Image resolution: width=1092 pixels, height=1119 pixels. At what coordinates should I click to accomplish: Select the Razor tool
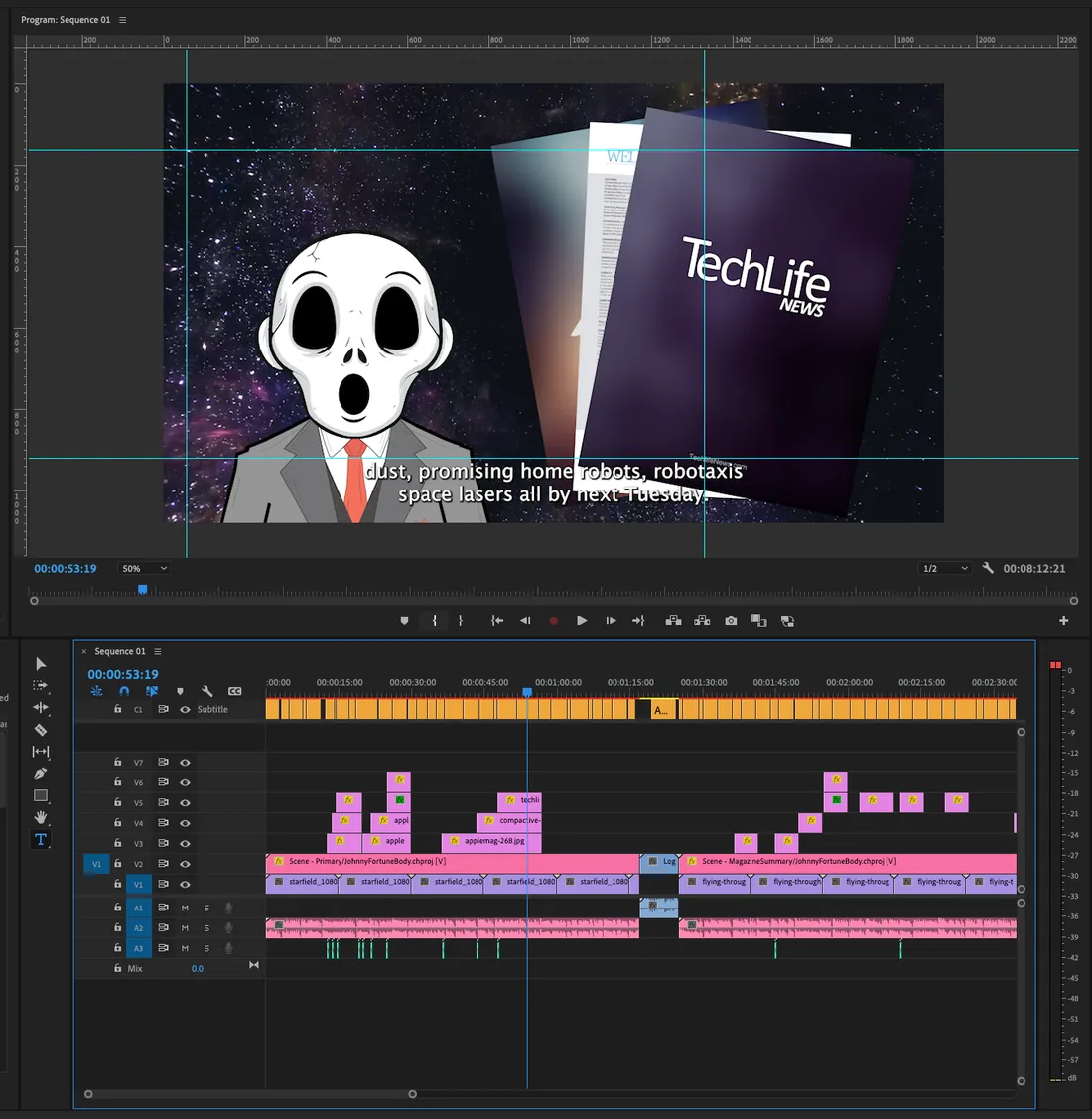(x=41, y=730)
